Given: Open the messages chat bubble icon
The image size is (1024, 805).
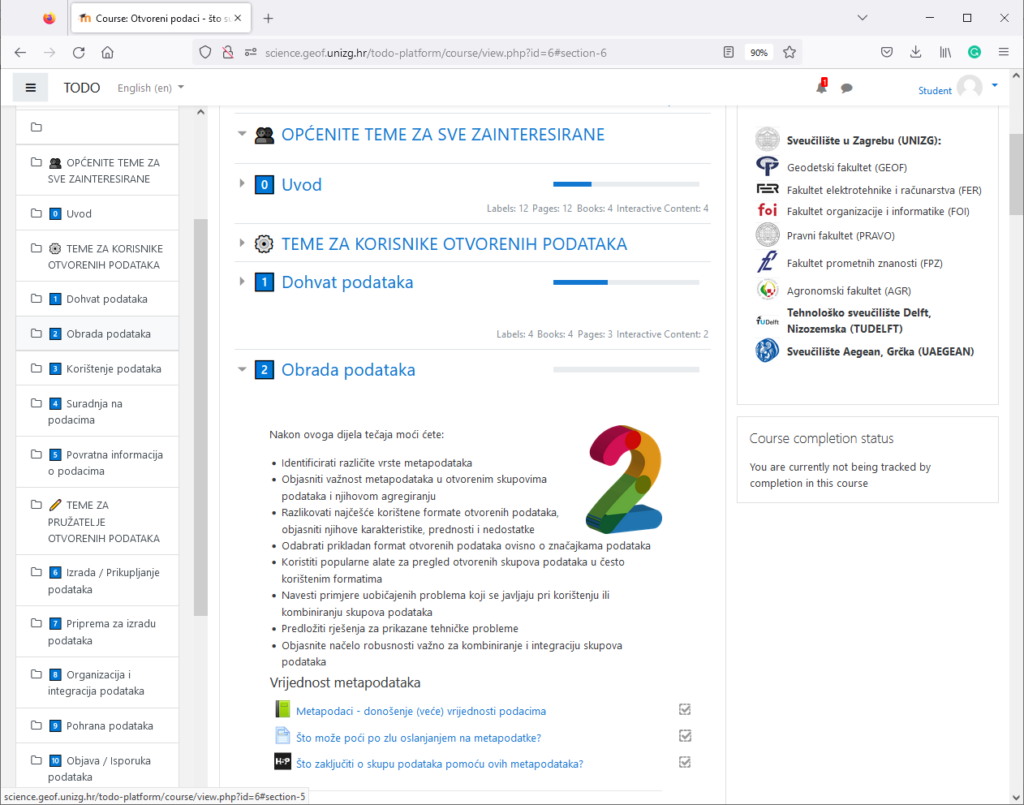Looking at the screenshot, I should (x=846, y=88).
